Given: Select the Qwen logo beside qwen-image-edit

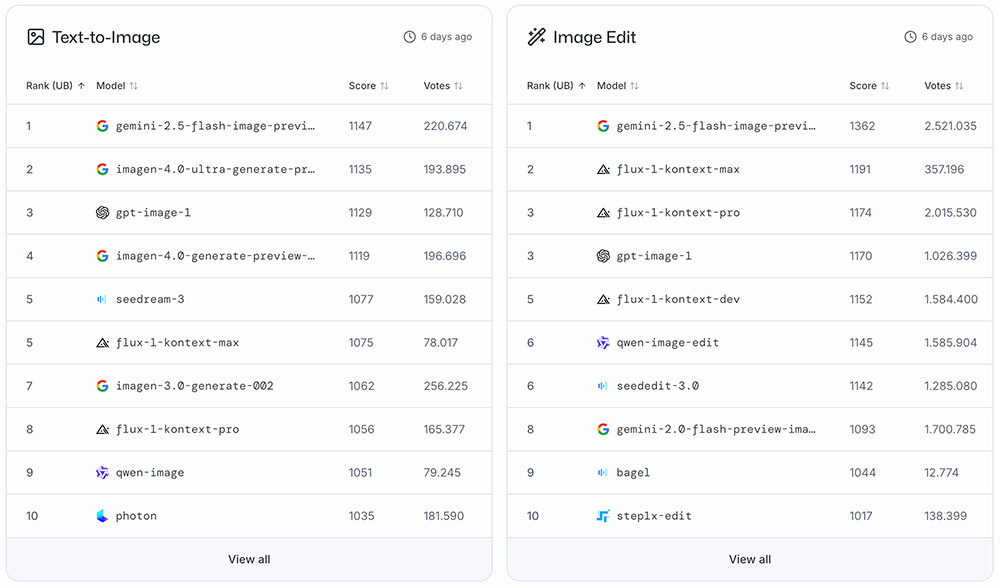Looking at the screenshot, I should [x=603, y=343].
